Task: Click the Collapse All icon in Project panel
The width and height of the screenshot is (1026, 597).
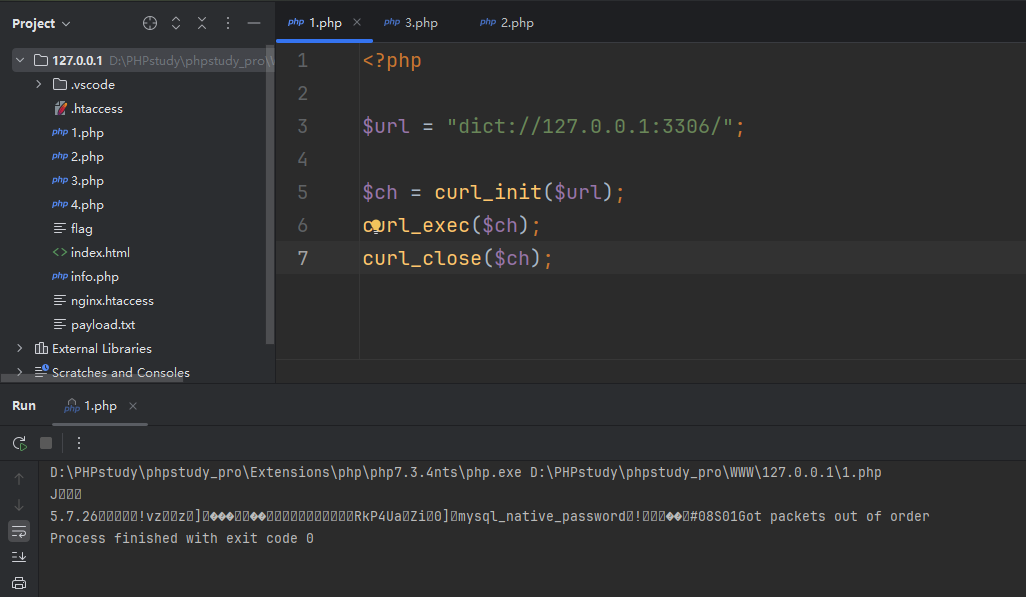Action: pyautogui.click(x=202, y=23)
